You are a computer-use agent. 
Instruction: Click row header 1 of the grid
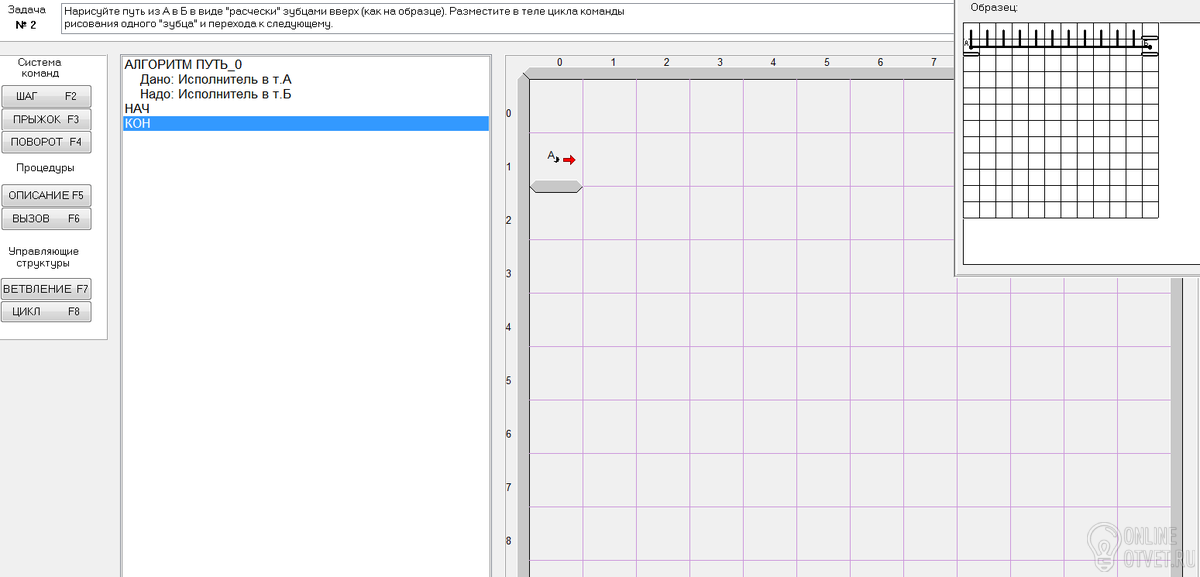509,167
